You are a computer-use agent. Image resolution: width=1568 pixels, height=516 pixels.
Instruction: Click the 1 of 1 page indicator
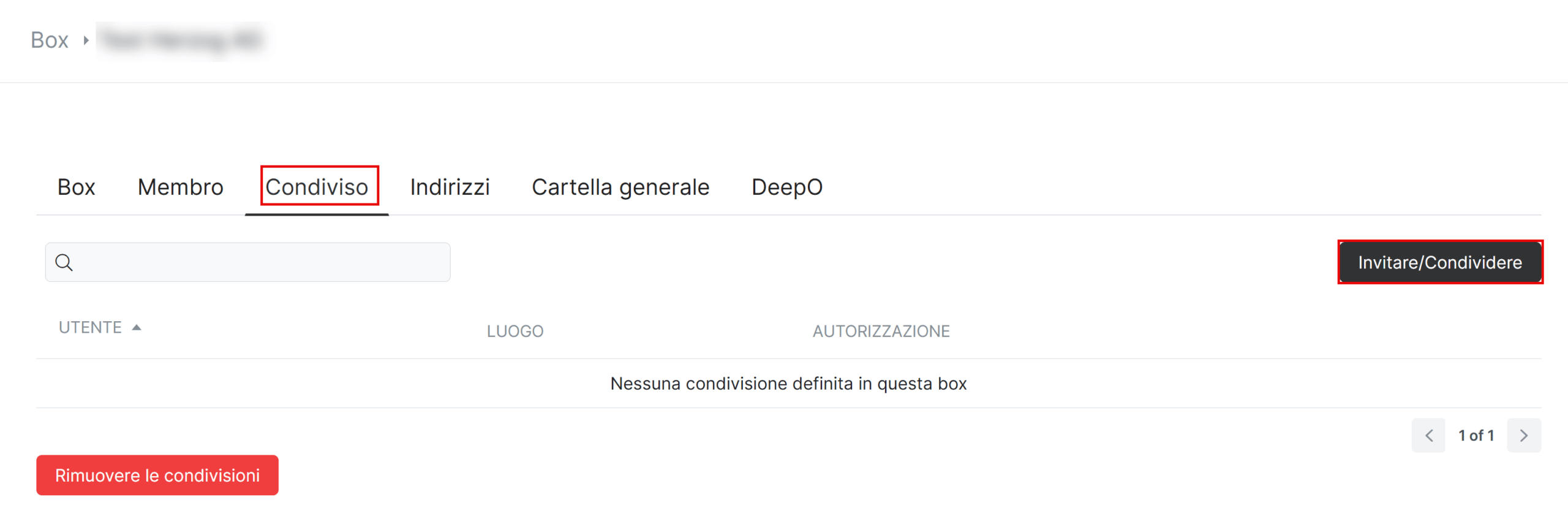pyautogui.click(x=1476, y=436)
